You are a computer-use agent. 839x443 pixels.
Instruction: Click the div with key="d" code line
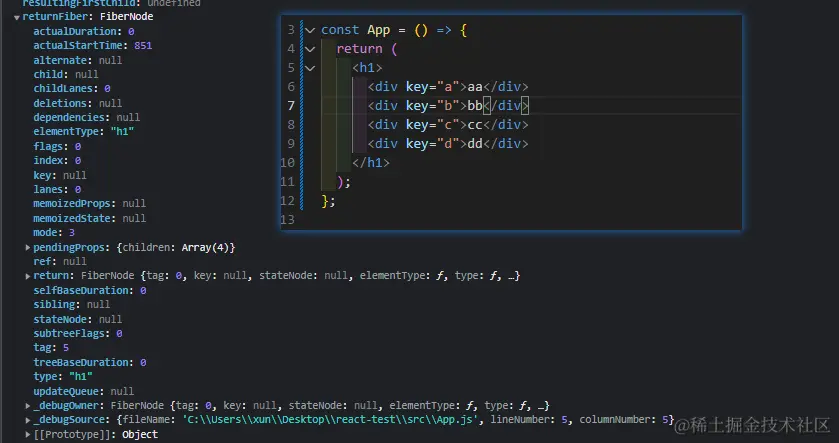(x=448, y=144)
